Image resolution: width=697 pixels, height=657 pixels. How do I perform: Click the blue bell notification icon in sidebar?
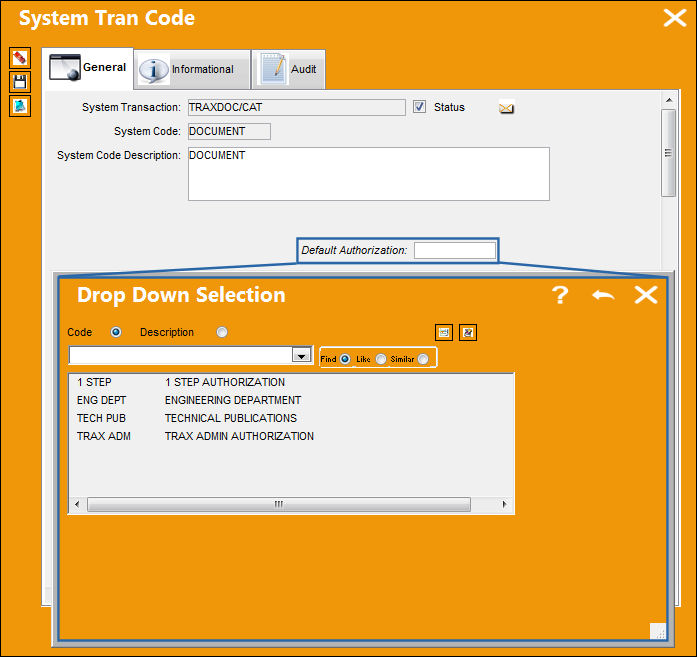20,106
